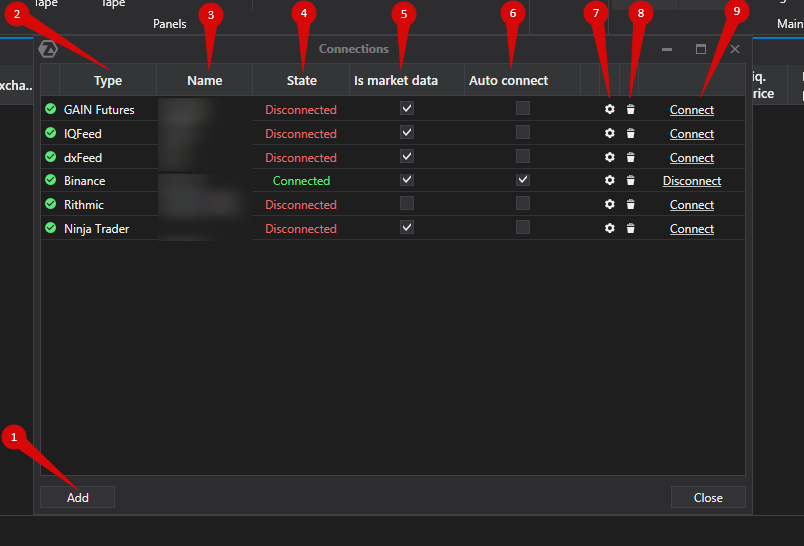Click trash icon for Rithmic connection
The height and width of the screenshot is (546, 804).
coord(630,204)
